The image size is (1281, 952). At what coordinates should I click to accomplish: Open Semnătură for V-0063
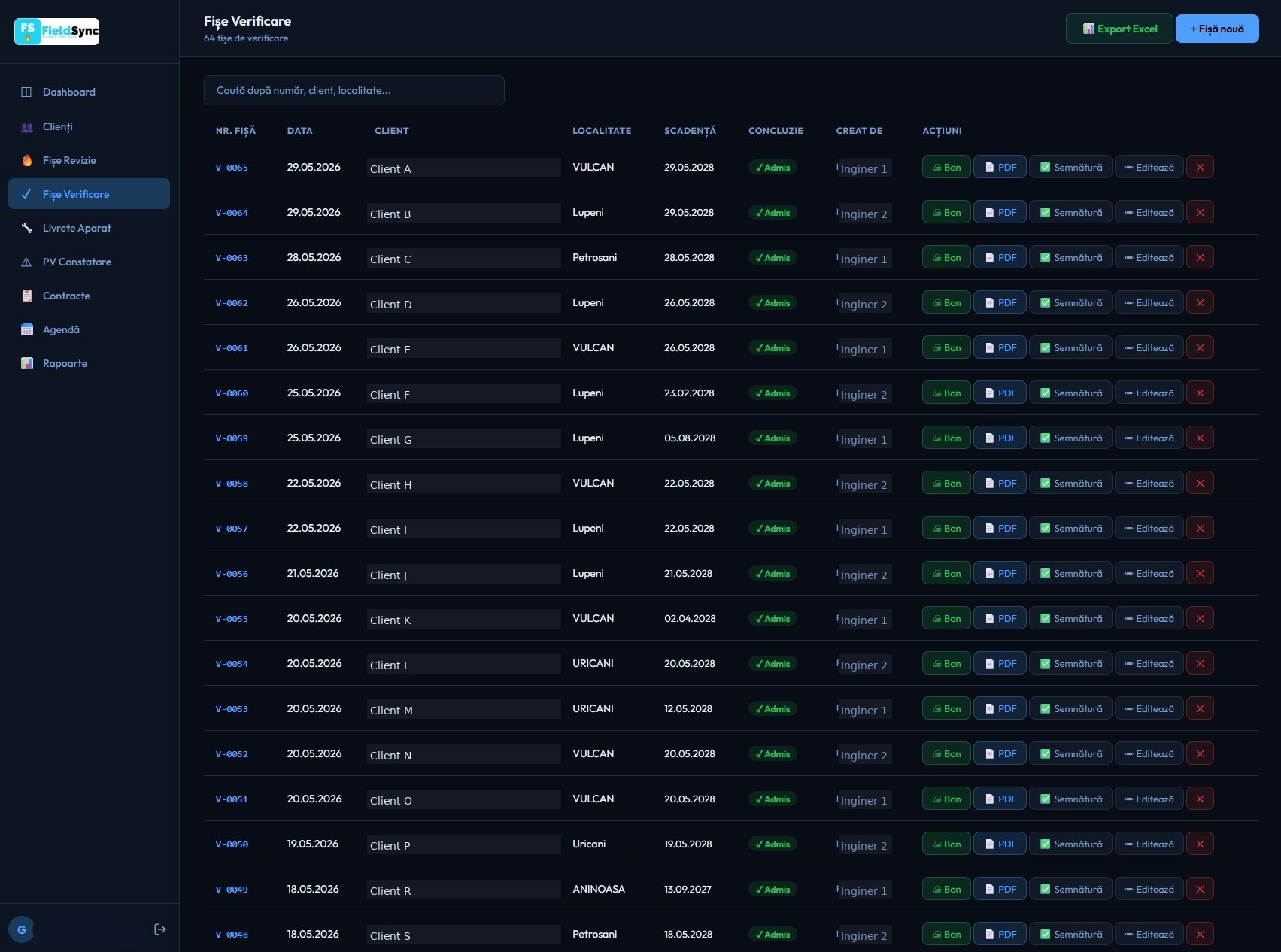coord(1070,257)
